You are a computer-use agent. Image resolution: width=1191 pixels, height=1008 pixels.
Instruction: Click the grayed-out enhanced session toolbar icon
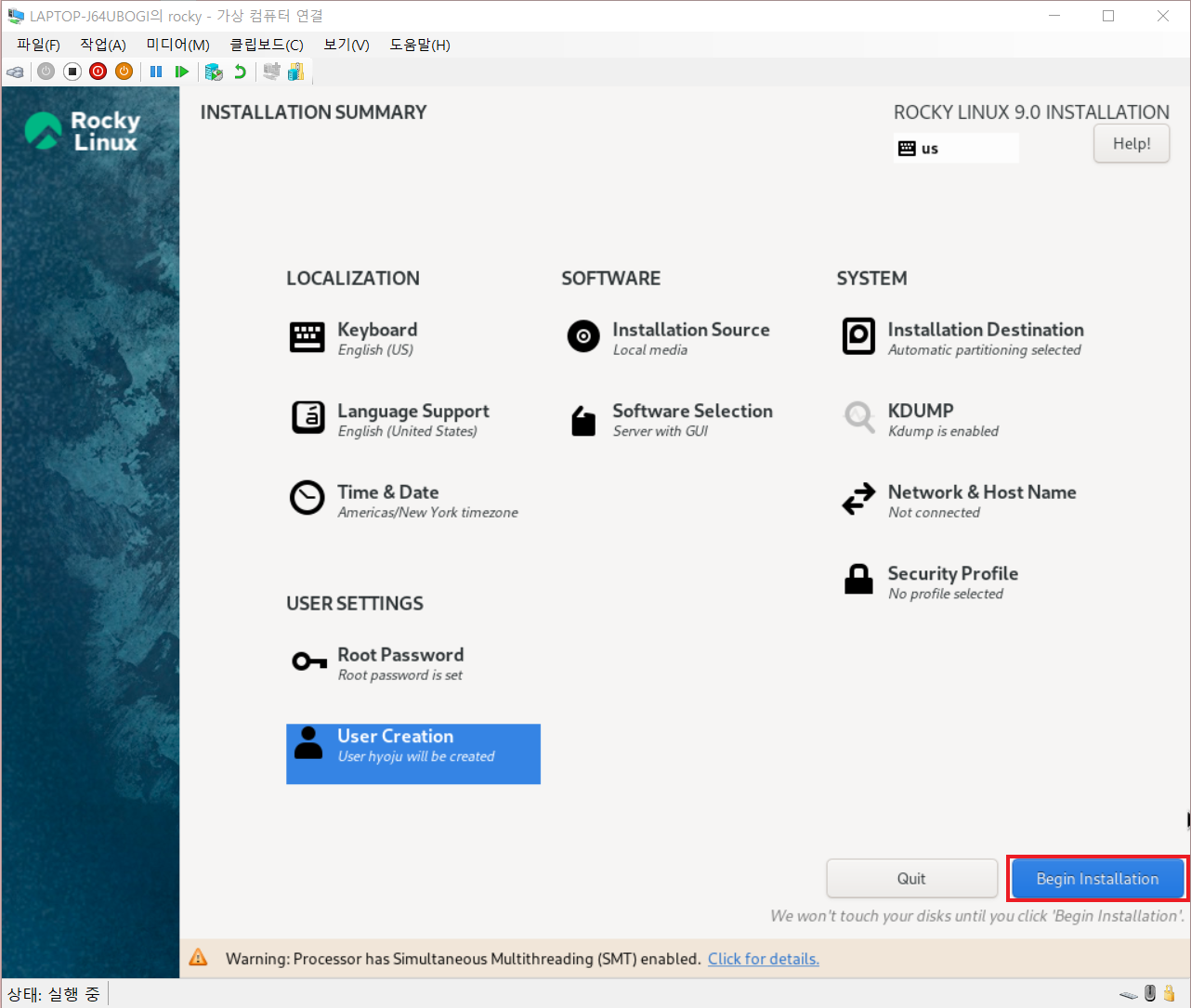coord(271,72)
